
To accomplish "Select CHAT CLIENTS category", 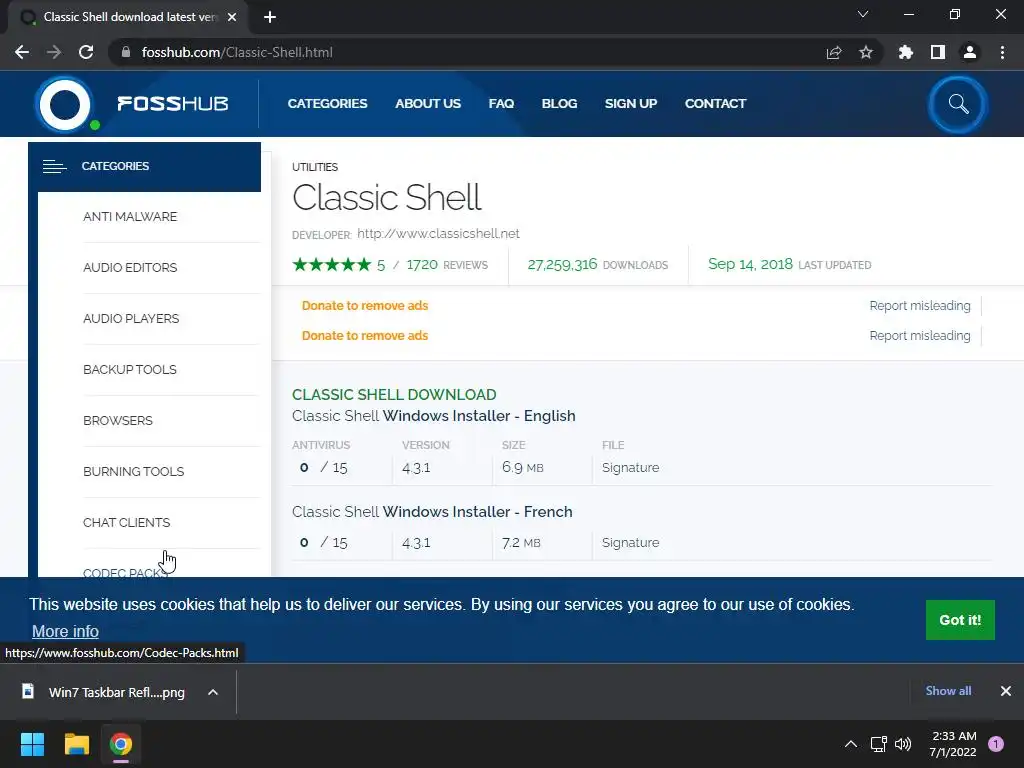I will (x=126, y=522).
